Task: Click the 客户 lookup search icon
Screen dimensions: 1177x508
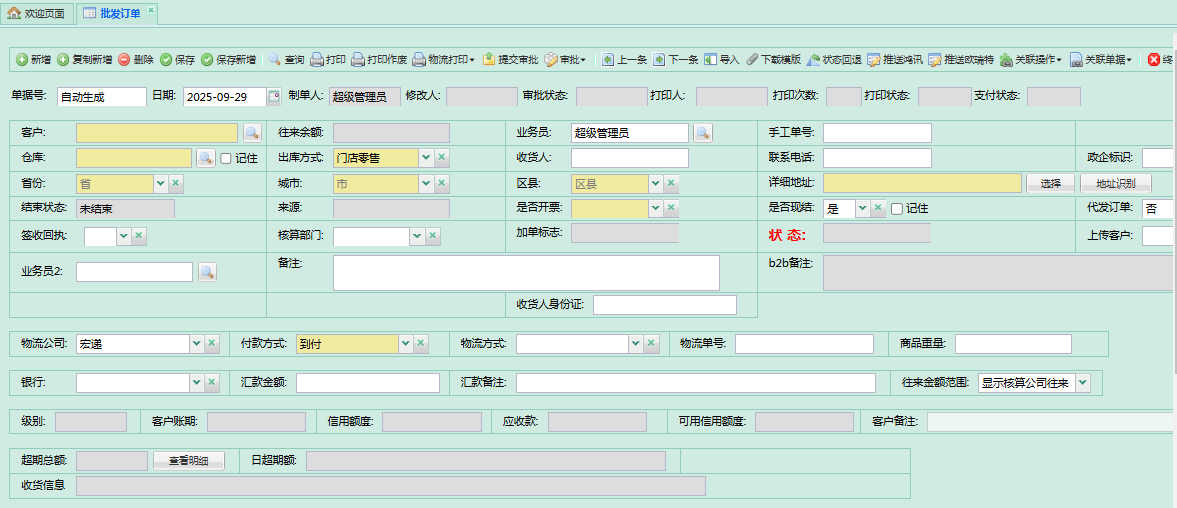Action: pyautogui.click(x=251, y=133)
